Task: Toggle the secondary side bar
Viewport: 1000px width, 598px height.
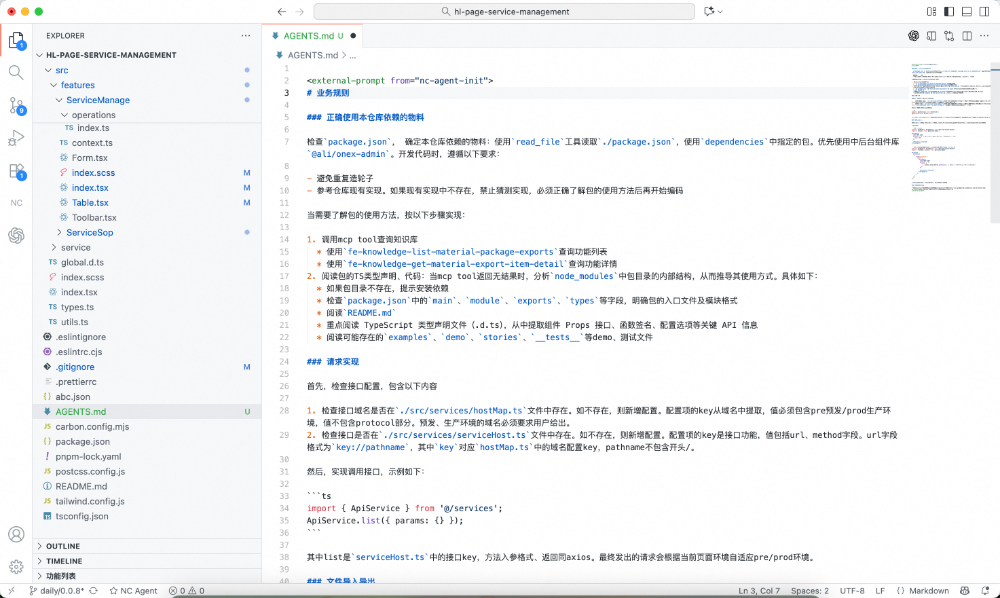Action: 982,11
